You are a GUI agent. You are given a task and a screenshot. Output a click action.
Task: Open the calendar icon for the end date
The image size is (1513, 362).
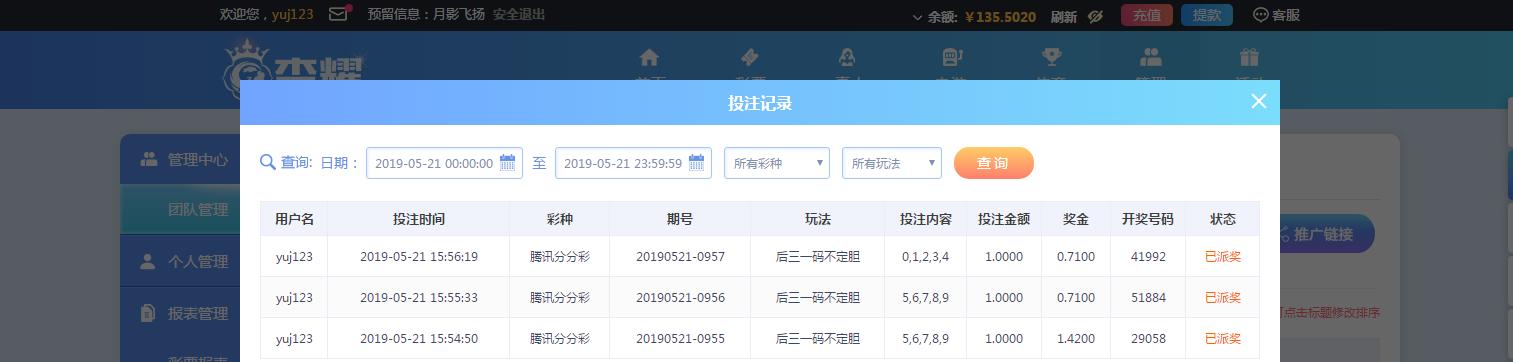696,163
